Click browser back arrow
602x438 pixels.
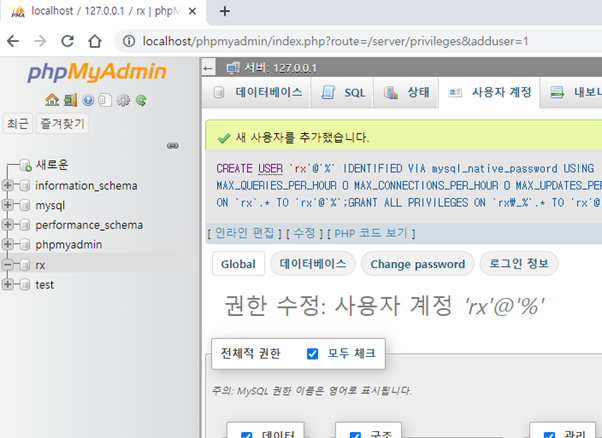click(x=13, y=41)
